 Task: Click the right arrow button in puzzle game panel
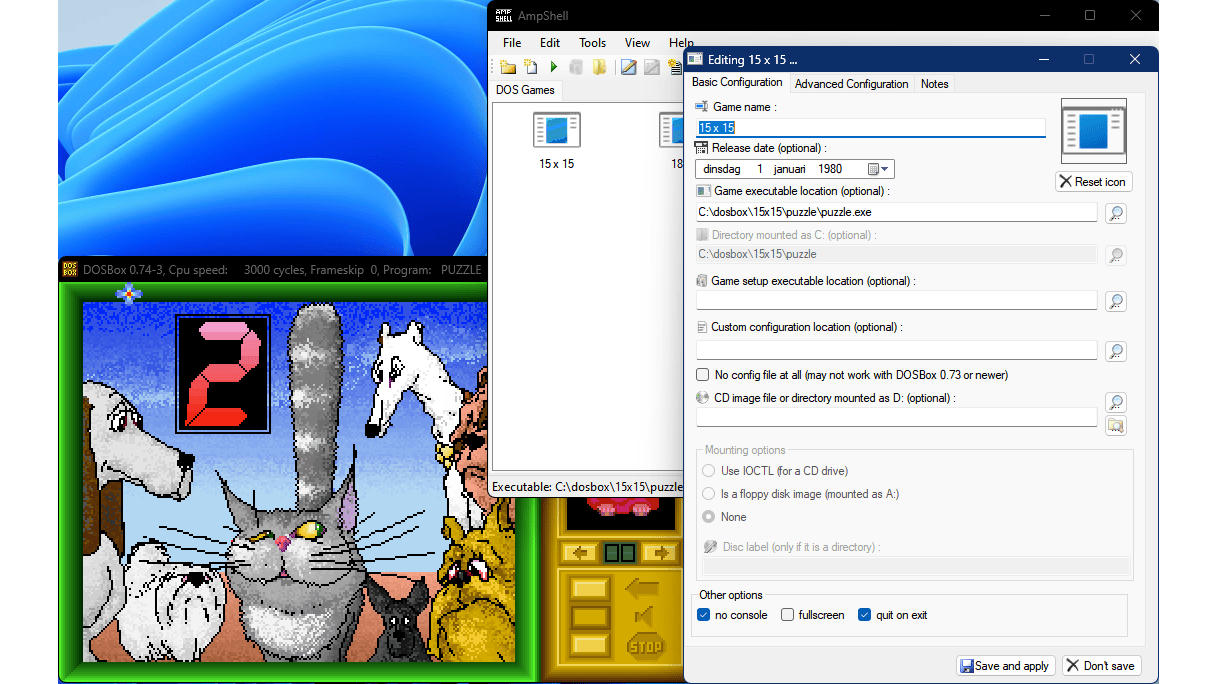click(660, 553)
